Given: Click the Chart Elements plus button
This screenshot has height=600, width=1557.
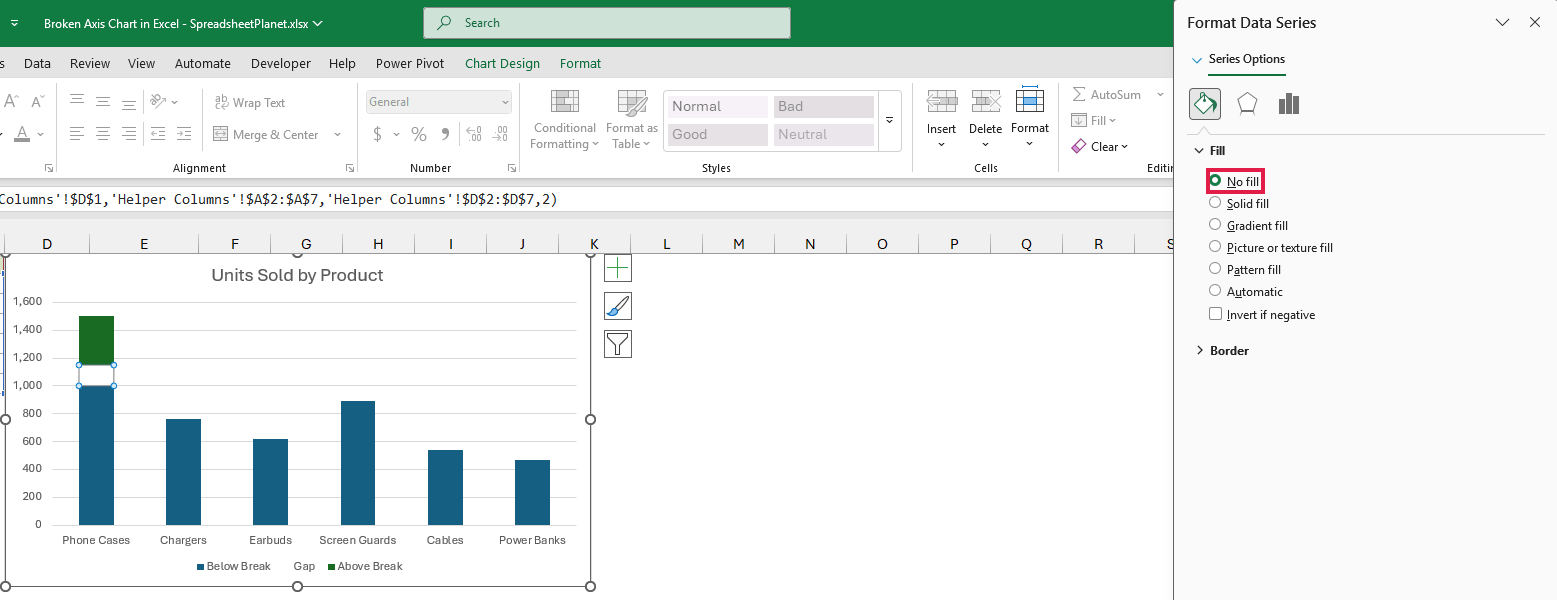Looking at the screenshot, I should pos(618,268).
